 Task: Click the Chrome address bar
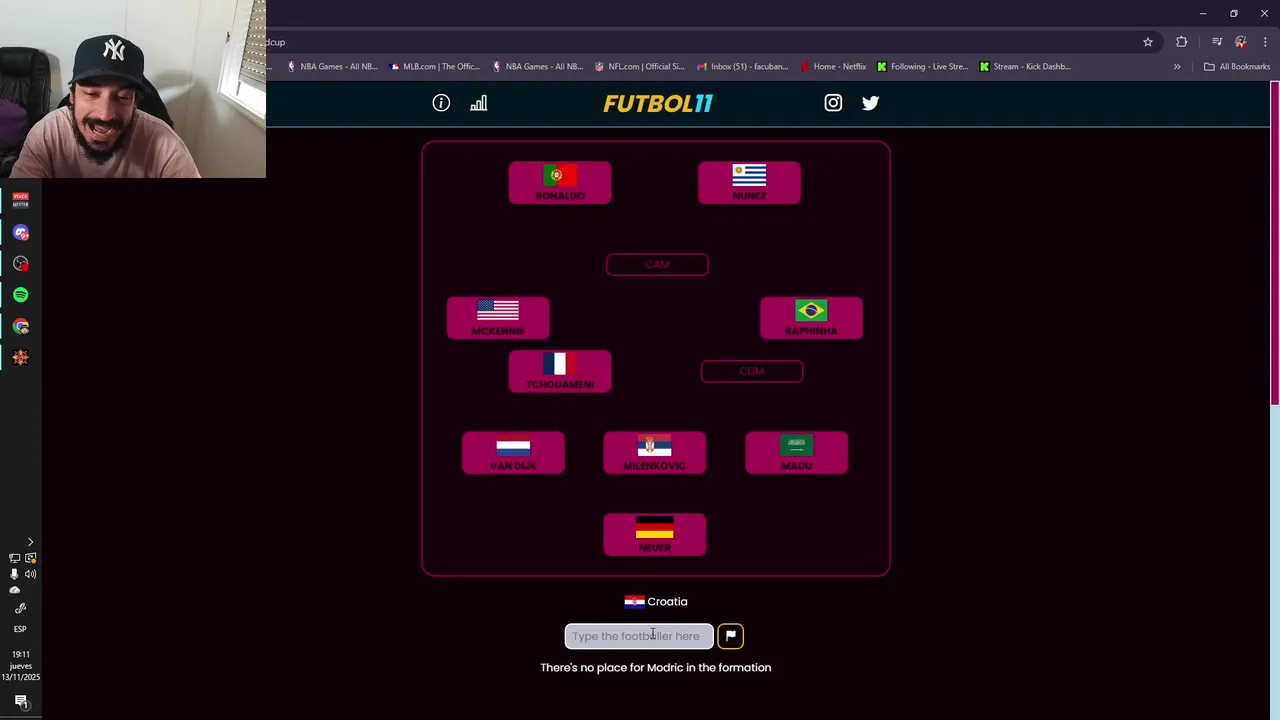click(700, 42)
